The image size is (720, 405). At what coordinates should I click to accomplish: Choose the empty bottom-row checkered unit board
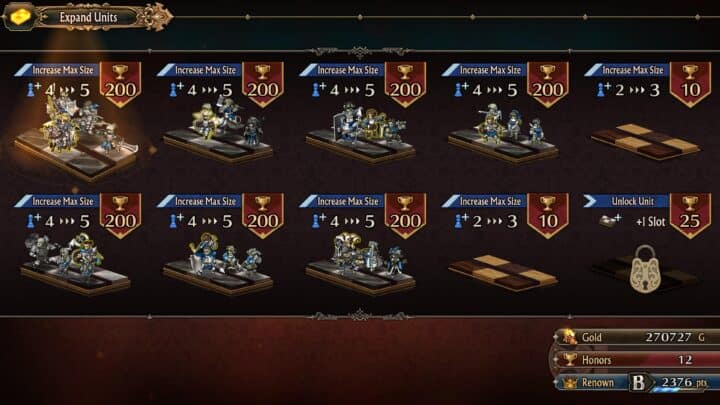(x=503, y=273)
